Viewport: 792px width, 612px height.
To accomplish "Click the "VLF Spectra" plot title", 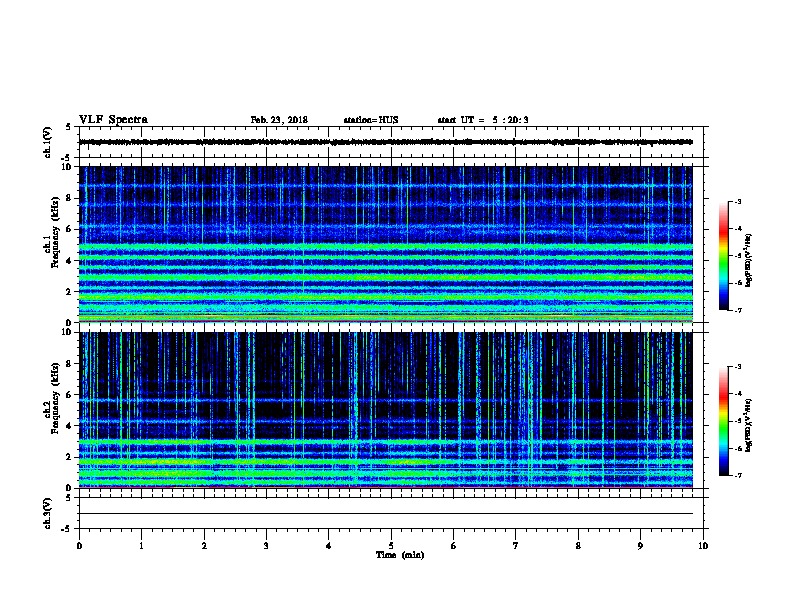I will coord(113,120).
